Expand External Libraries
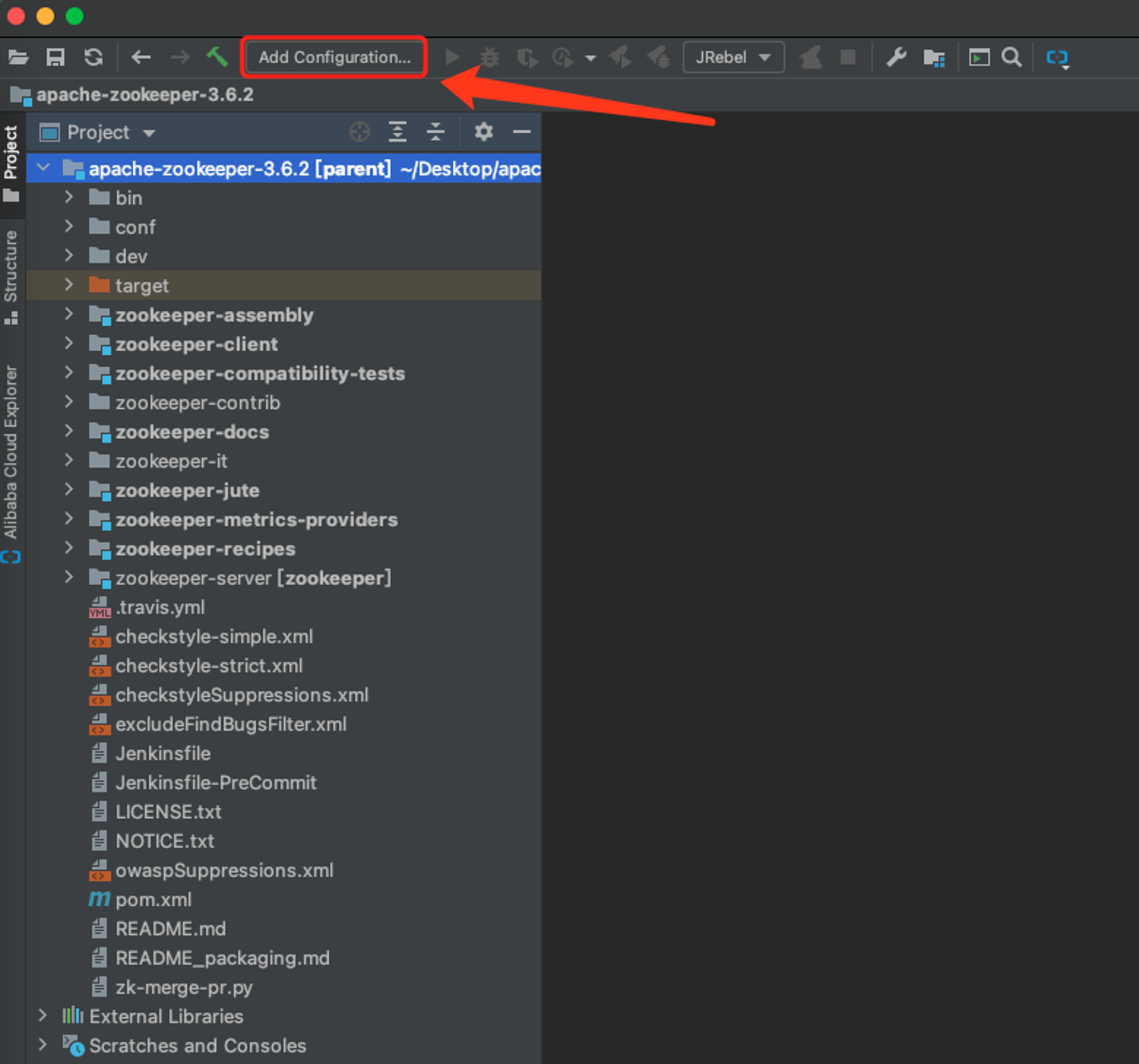 [x=42, y=1016]
